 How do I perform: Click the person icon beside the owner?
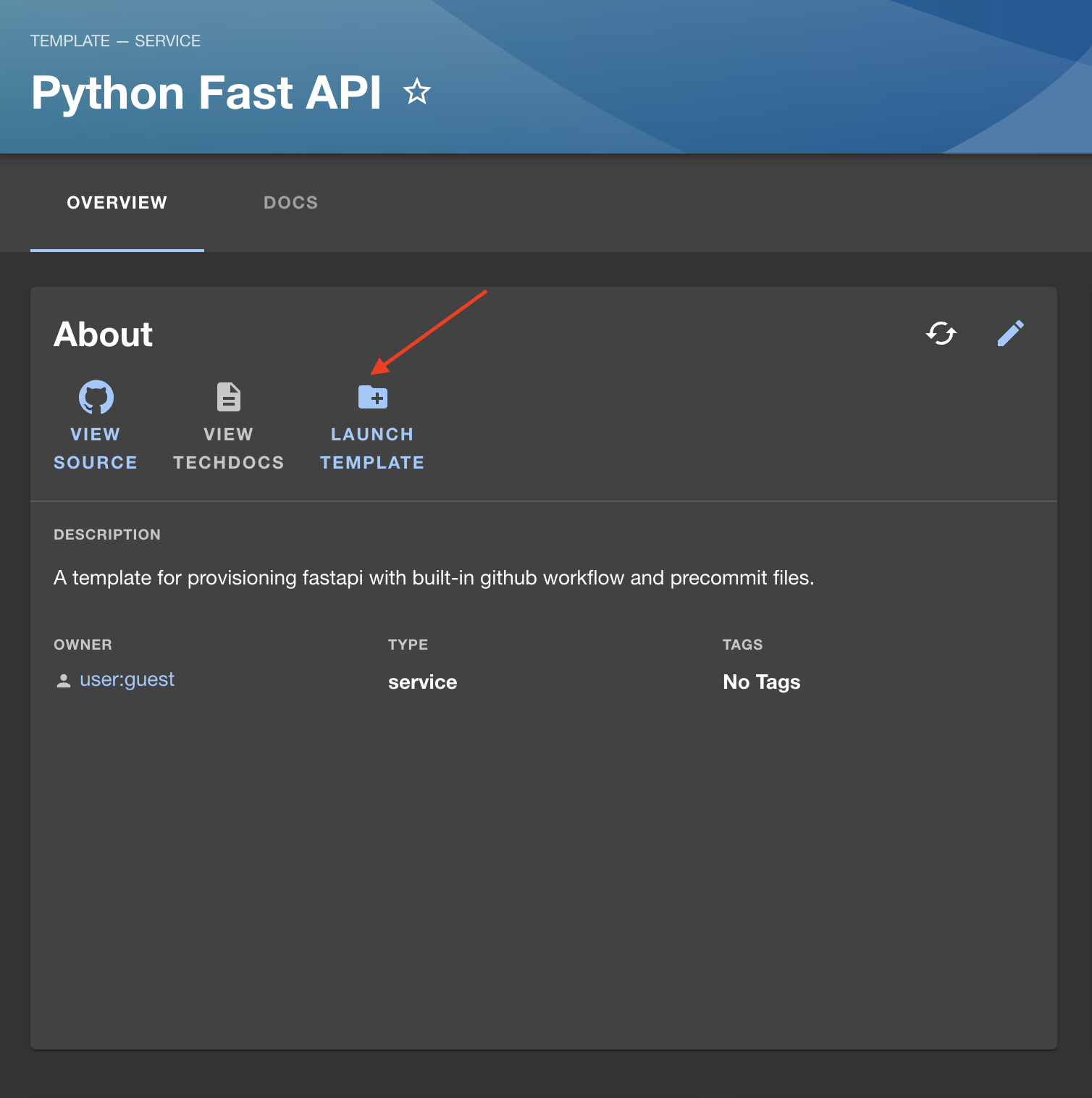point(64,681)
